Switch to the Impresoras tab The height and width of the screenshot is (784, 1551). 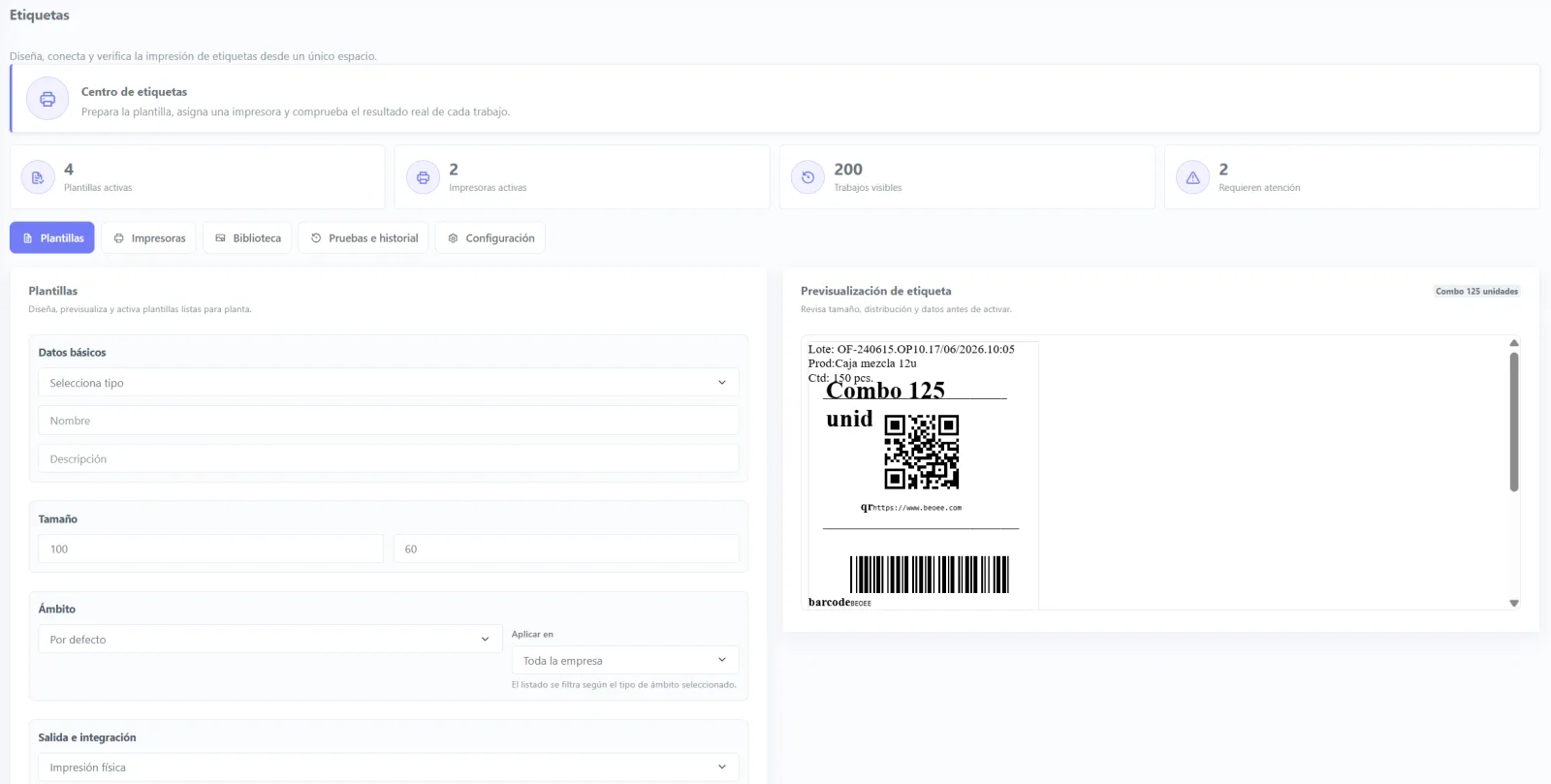coord(149,238)
